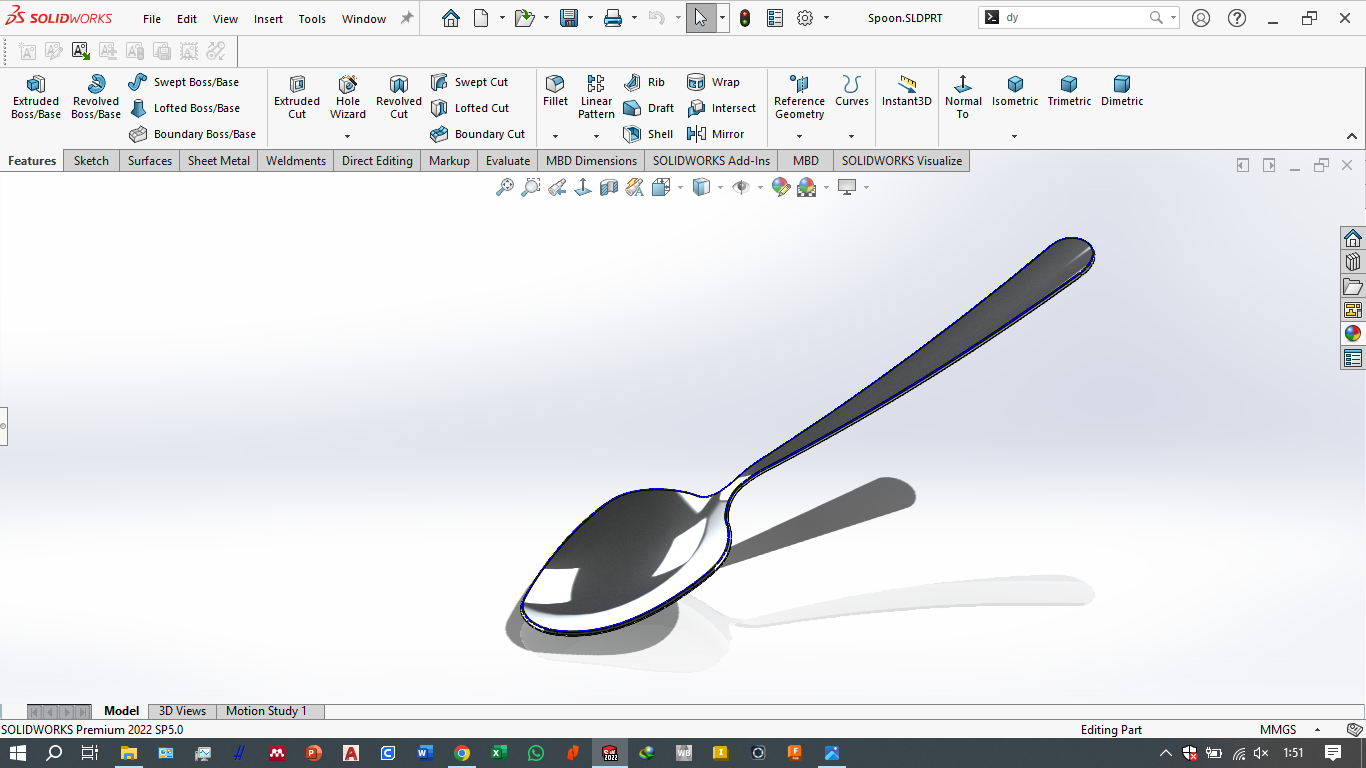Open the Motion Study 1 tab

tap(266, 711)
